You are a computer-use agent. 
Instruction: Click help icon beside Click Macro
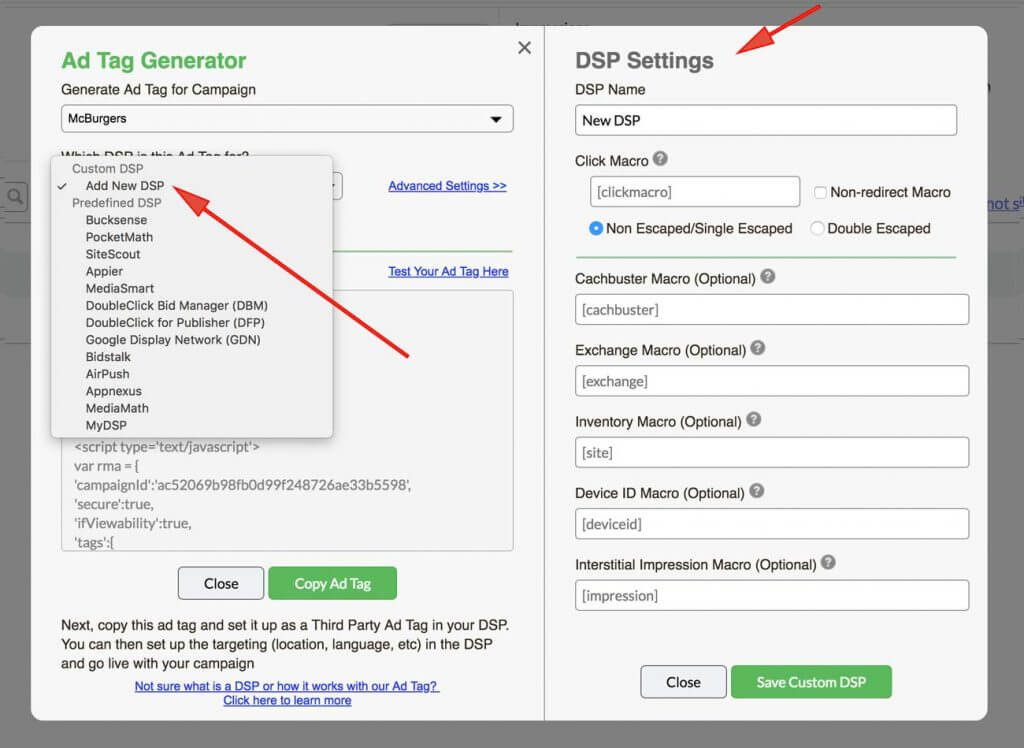click(660, 159)
